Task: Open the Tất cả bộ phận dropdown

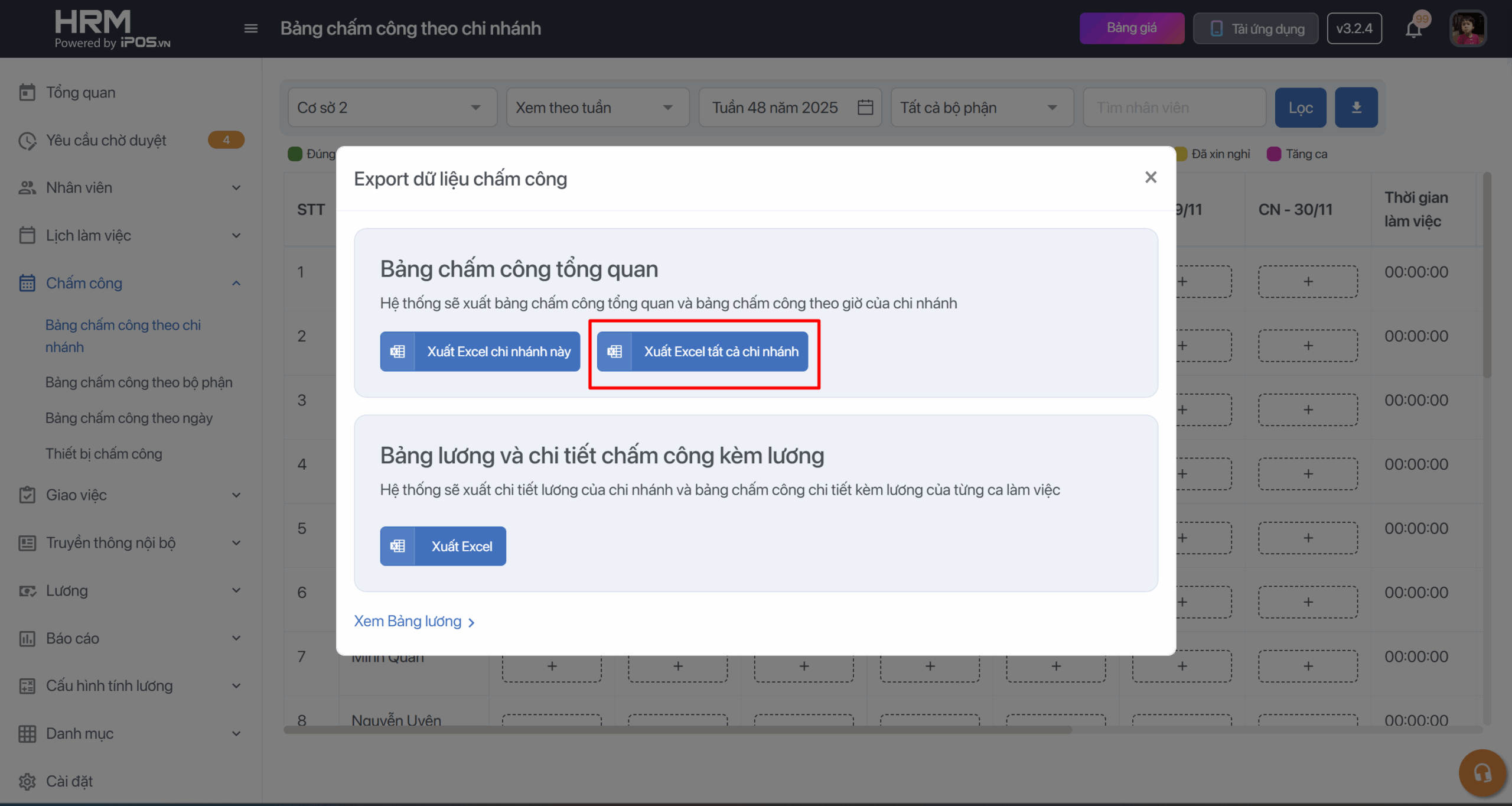Action: (x=982, y=108)
